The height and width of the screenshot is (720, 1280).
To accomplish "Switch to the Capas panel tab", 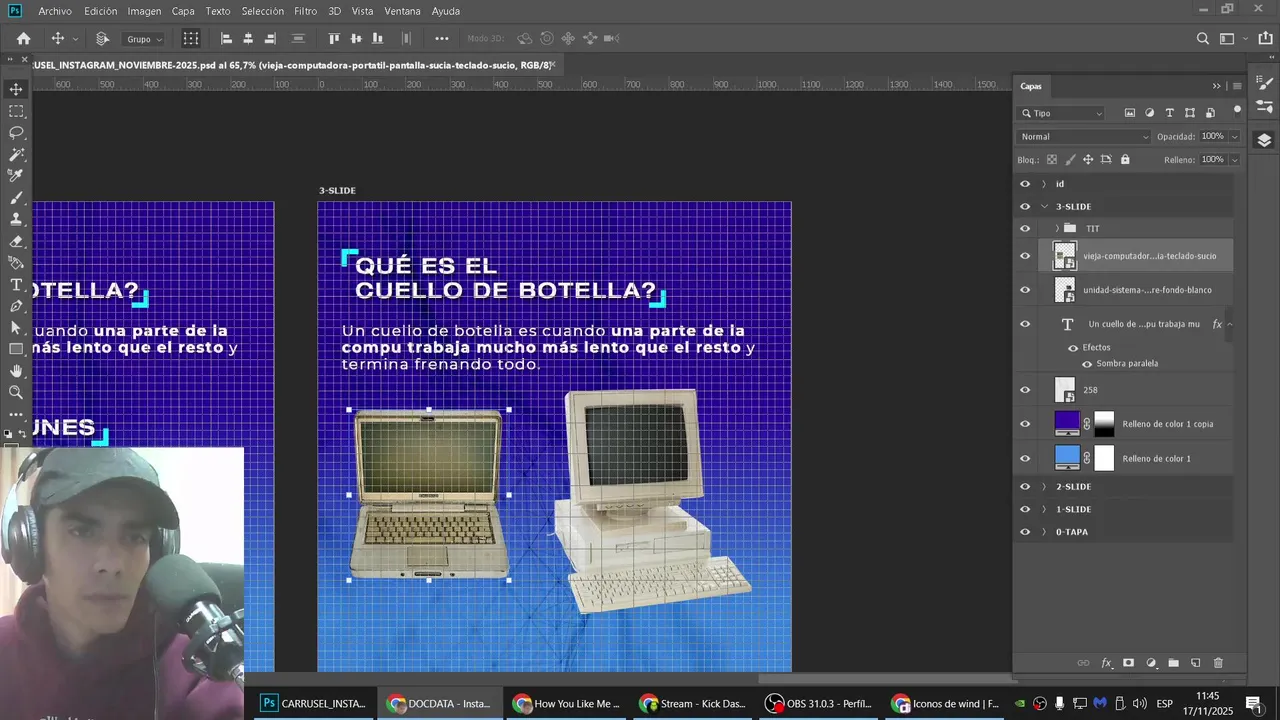I will pyautogui.click(x=1031, y=86).
